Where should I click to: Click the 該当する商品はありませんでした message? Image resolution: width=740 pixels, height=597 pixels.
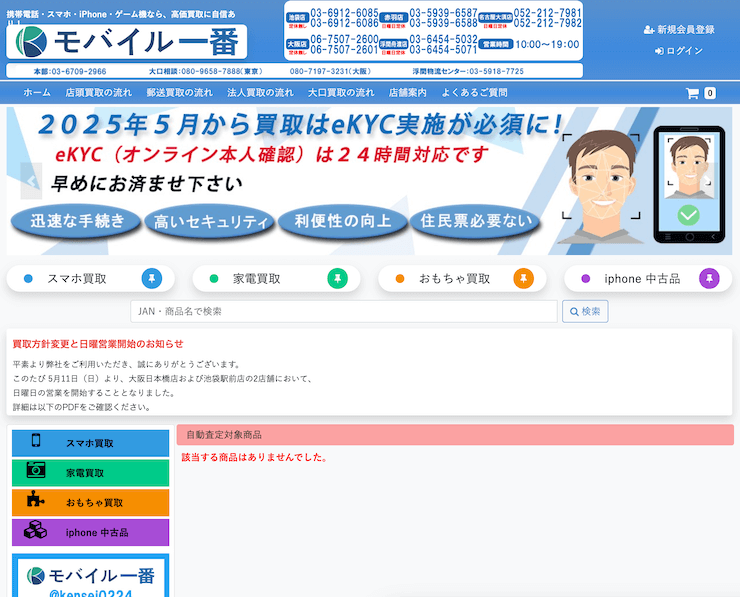click(x=255, y=457)
